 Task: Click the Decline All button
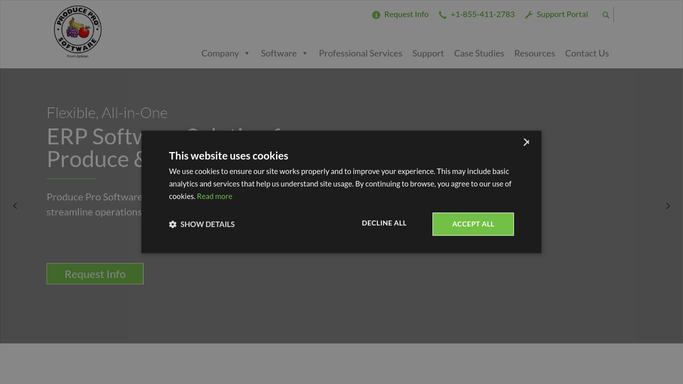384,223
